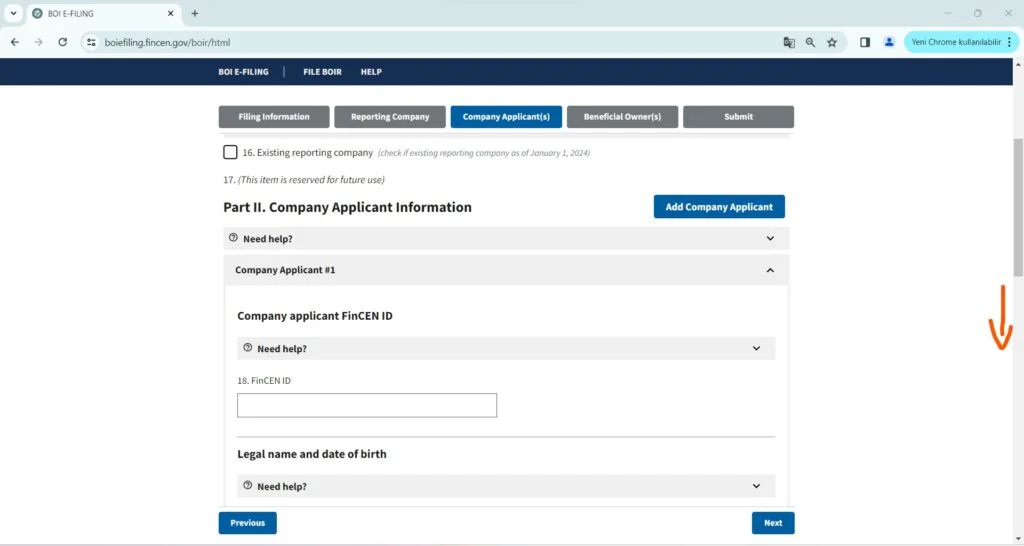
Task: Open the FILE BOIR menu item
Action: pyautogui.click(x=322, y=72)
